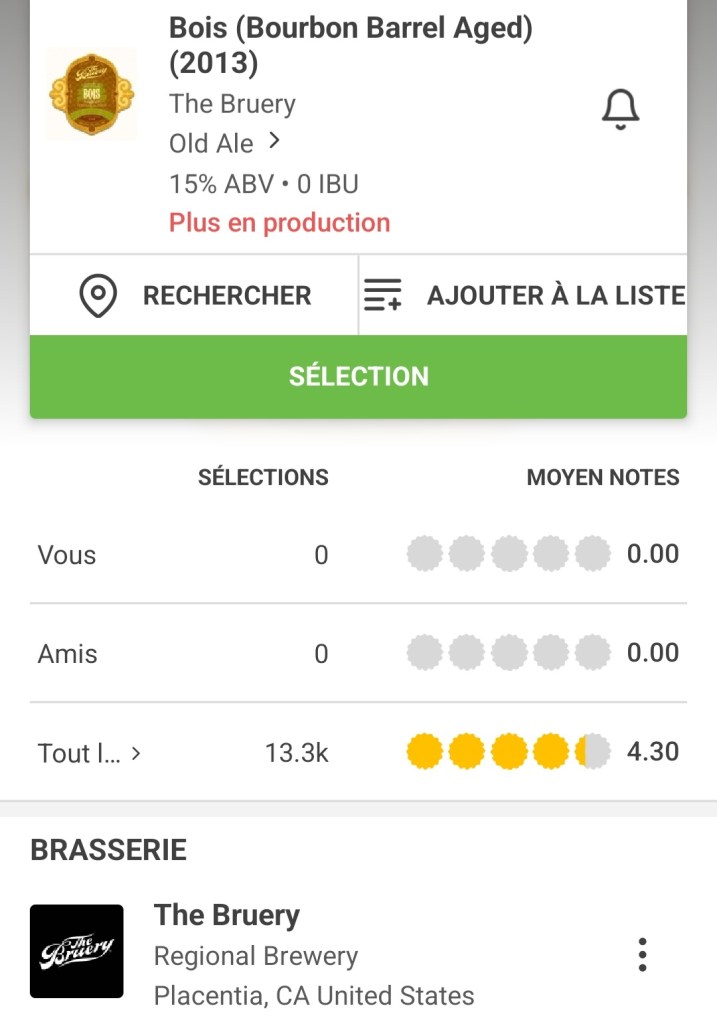Tap the notification bell icon
The width and height of the screenshot is (717, 1024).
point(620,109)
